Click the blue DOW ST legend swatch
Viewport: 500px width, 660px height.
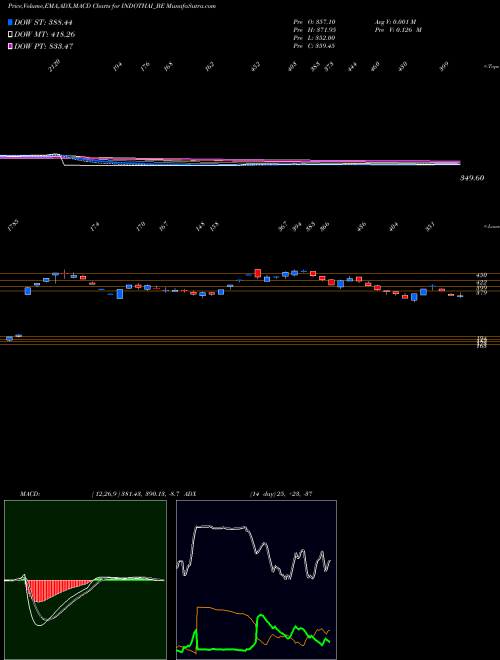10,22
